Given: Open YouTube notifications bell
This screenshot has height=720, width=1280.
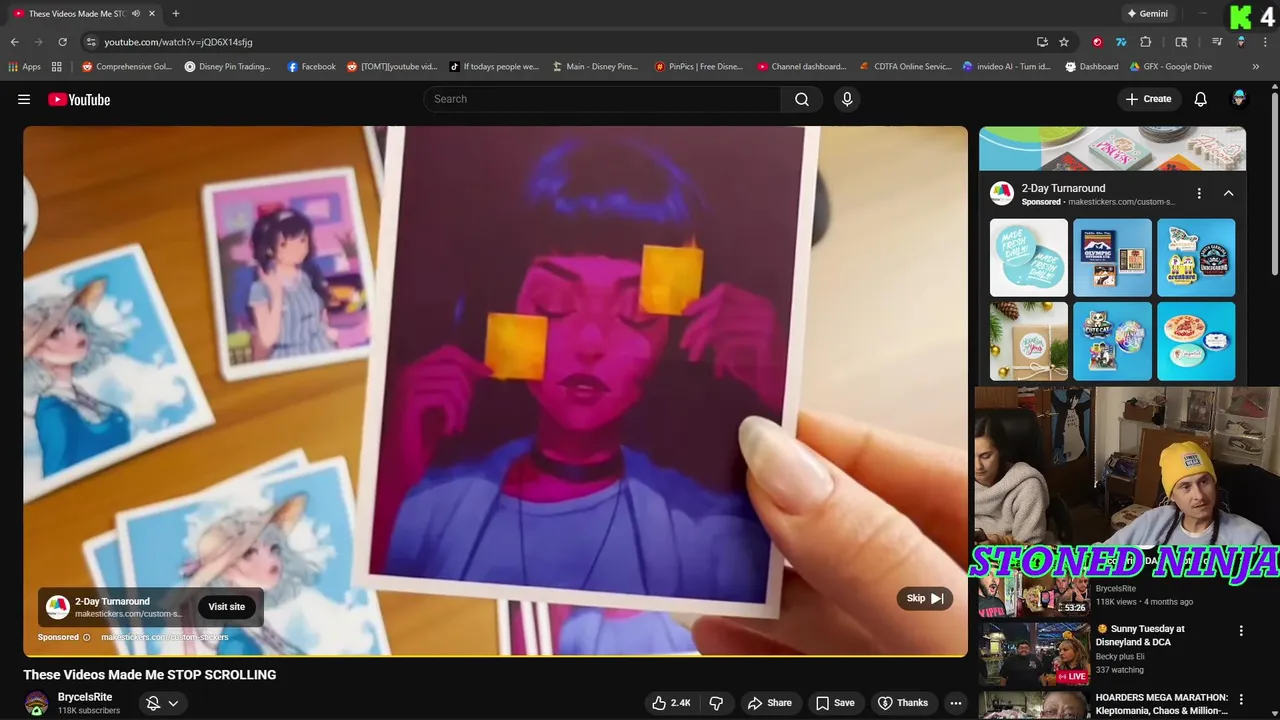Looking at the screenshot, I should pyautogui.click(x=1201, y=99).
